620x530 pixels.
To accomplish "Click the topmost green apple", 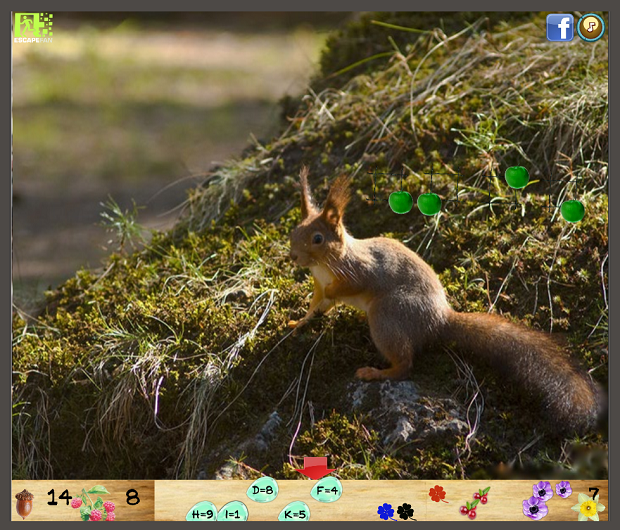I will pyautogui.click(x=516, y=177).
